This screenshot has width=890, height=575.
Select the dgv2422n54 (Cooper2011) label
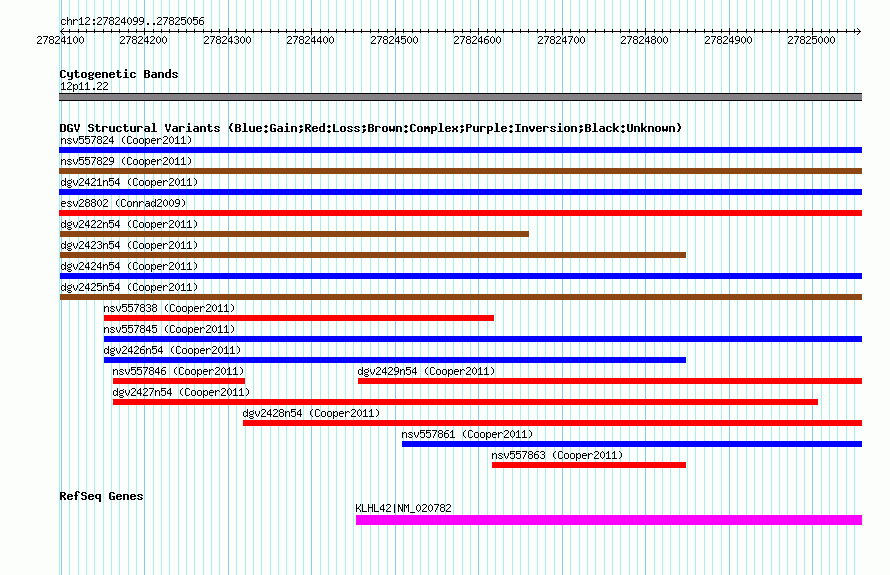point(129,224)
